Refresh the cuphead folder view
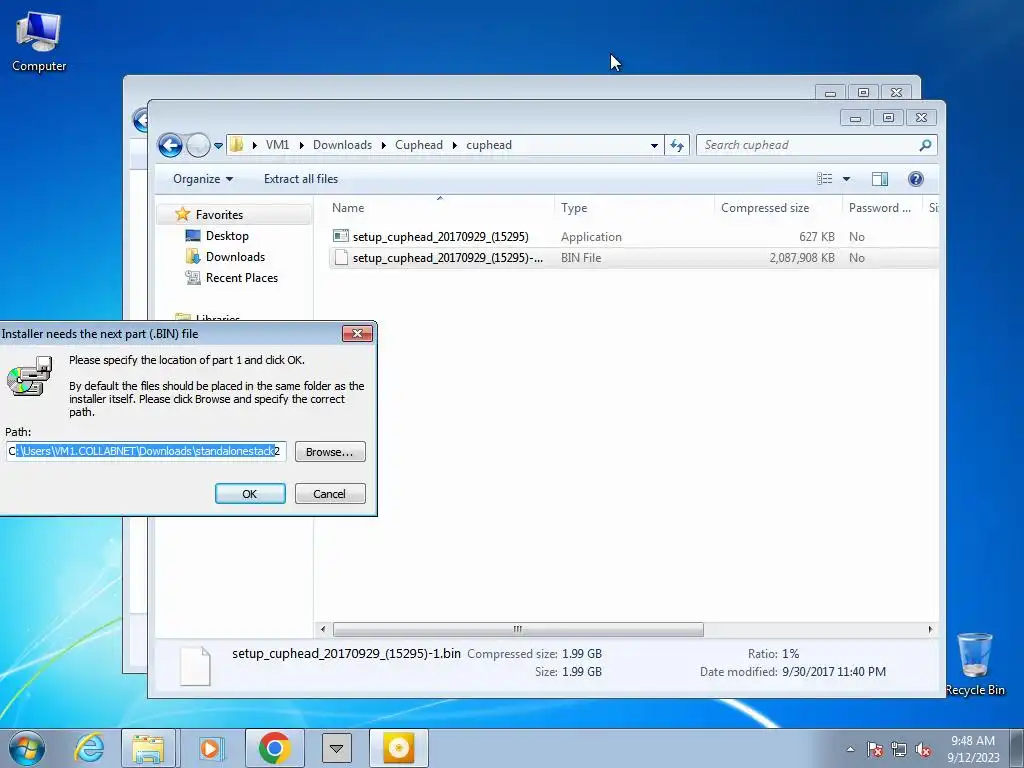This screenshot has width=1024, height=768. tap(677, 146)
